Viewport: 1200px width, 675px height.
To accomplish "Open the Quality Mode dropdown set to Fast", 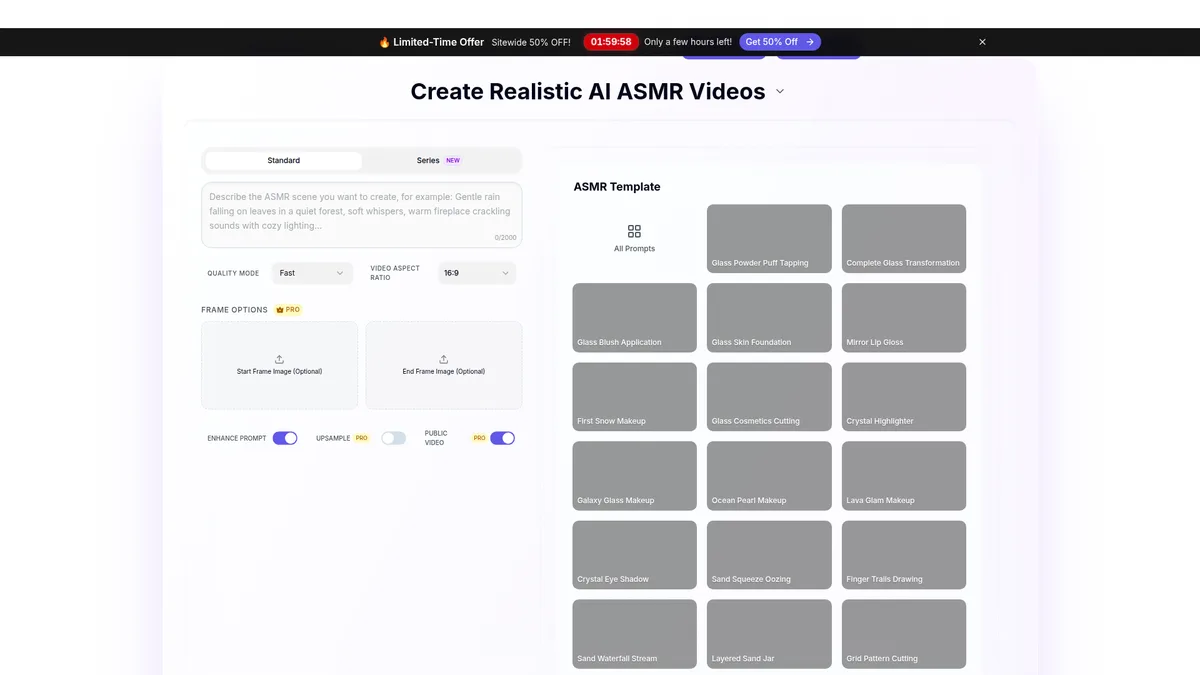I will pyautogui.click(x=312, y=273).
